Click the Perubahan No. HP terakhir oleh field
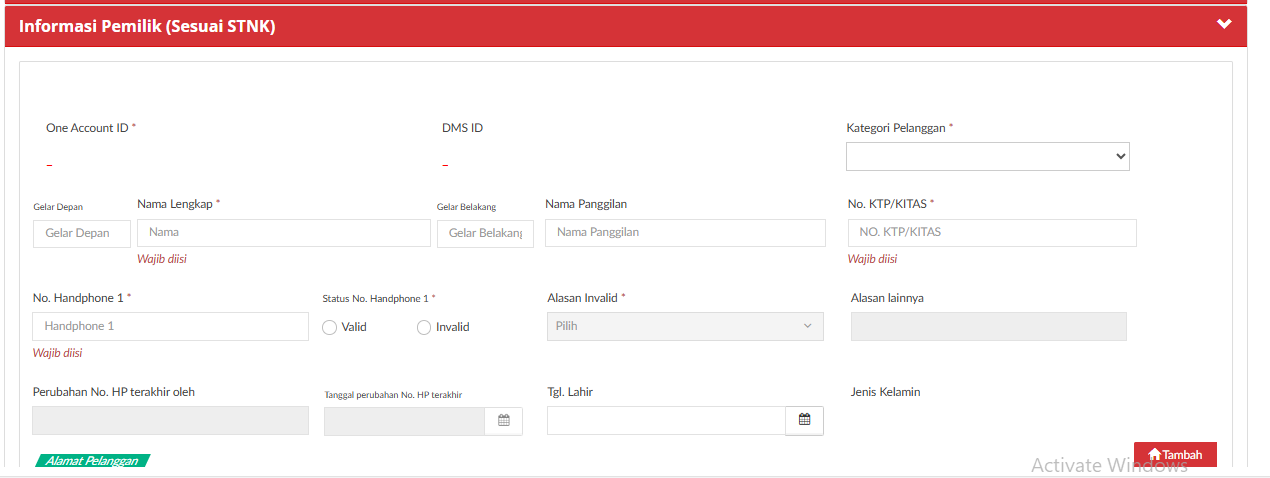The width and height of the screenshot is (1270, 478). coord(170,421)
